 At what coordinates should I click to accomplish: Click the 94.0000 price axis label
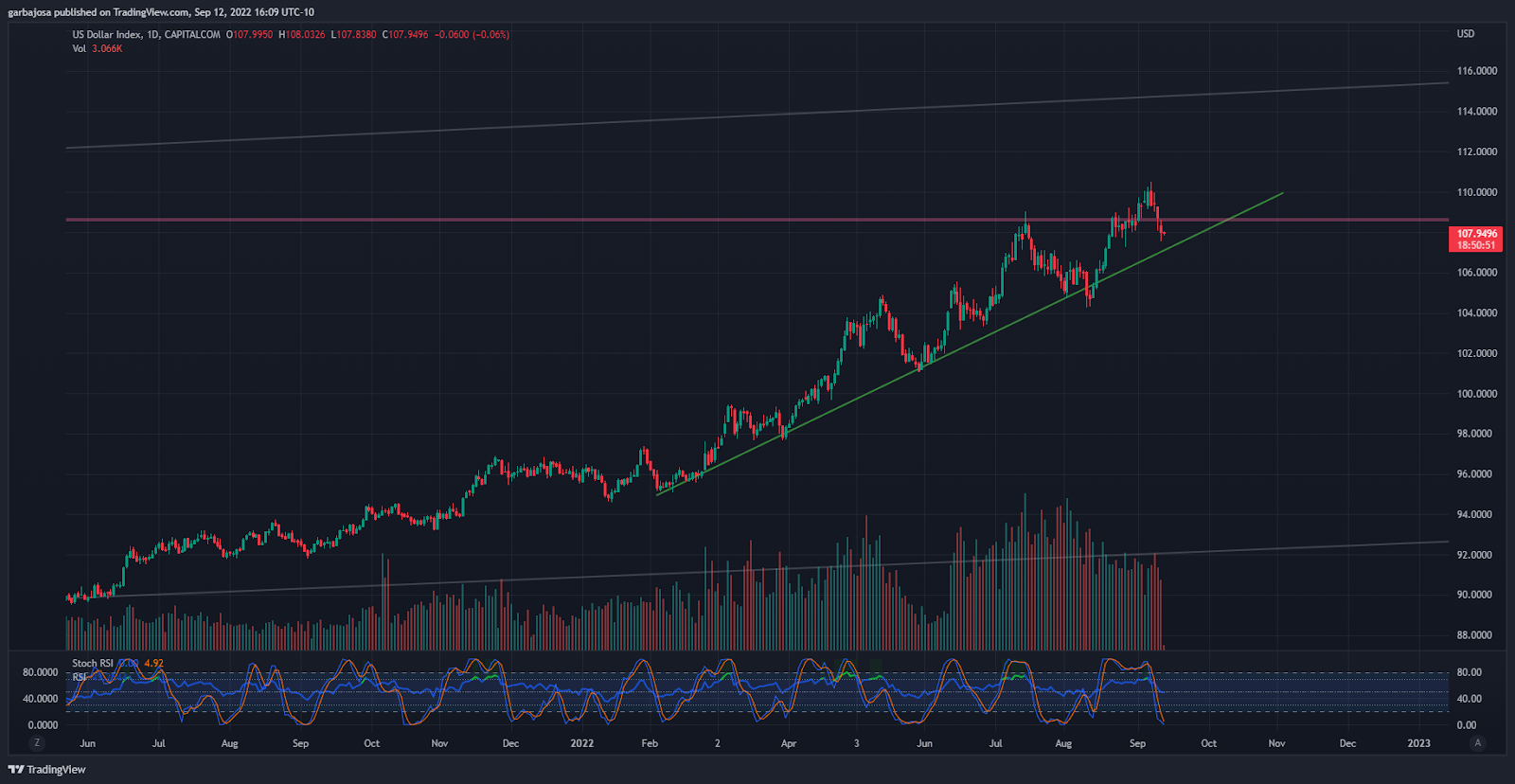(1474, 515)
